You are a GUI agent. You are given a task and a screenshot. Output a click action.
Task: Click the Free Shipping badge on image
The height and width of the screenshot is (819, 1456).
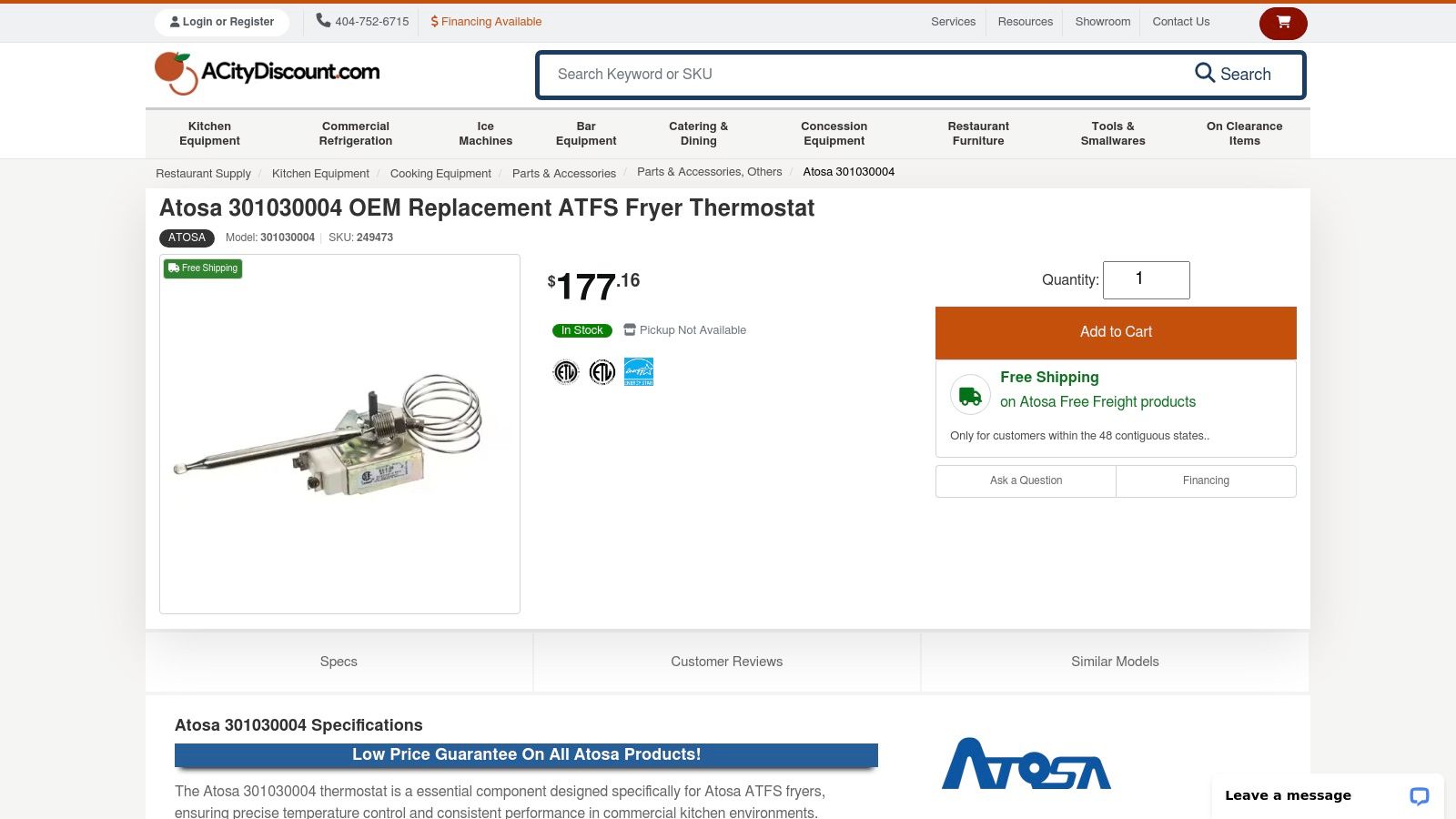click(x=203, y=268)
